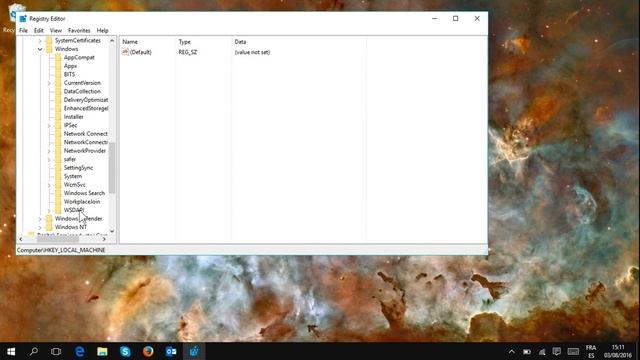Open taskbar Search
640x360 pixels.
(x=34, y=351)
